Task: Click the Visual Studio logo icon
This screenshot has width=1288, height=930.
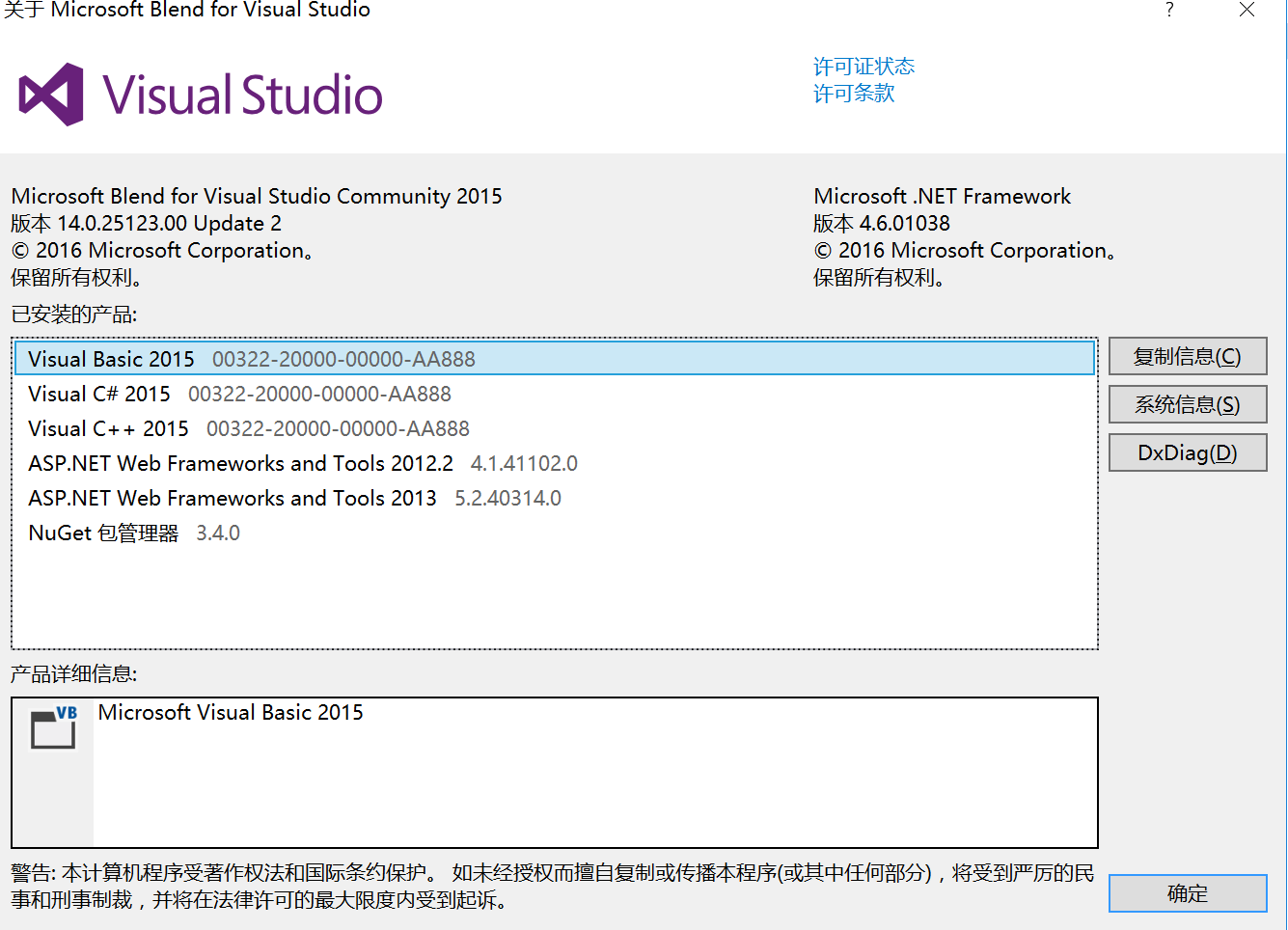Action: pyautogui.click(x=51, y=95)
